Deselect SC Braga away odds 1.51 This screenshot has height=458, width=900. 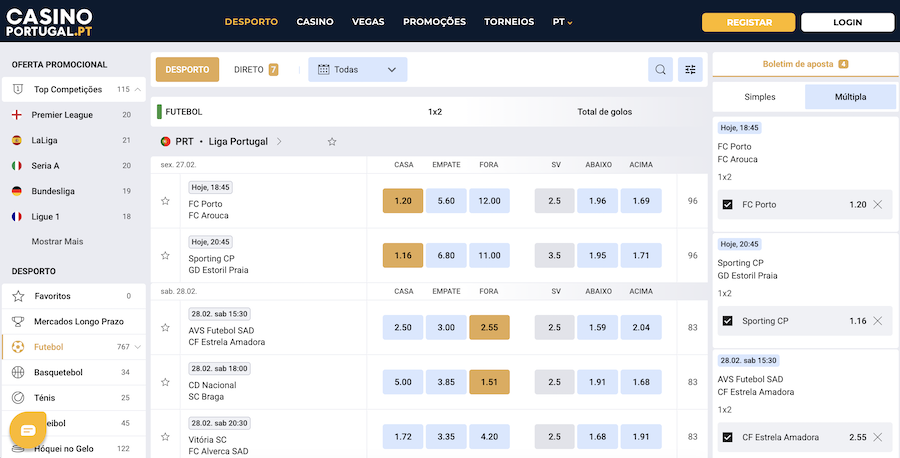click(x=489, y=382)
